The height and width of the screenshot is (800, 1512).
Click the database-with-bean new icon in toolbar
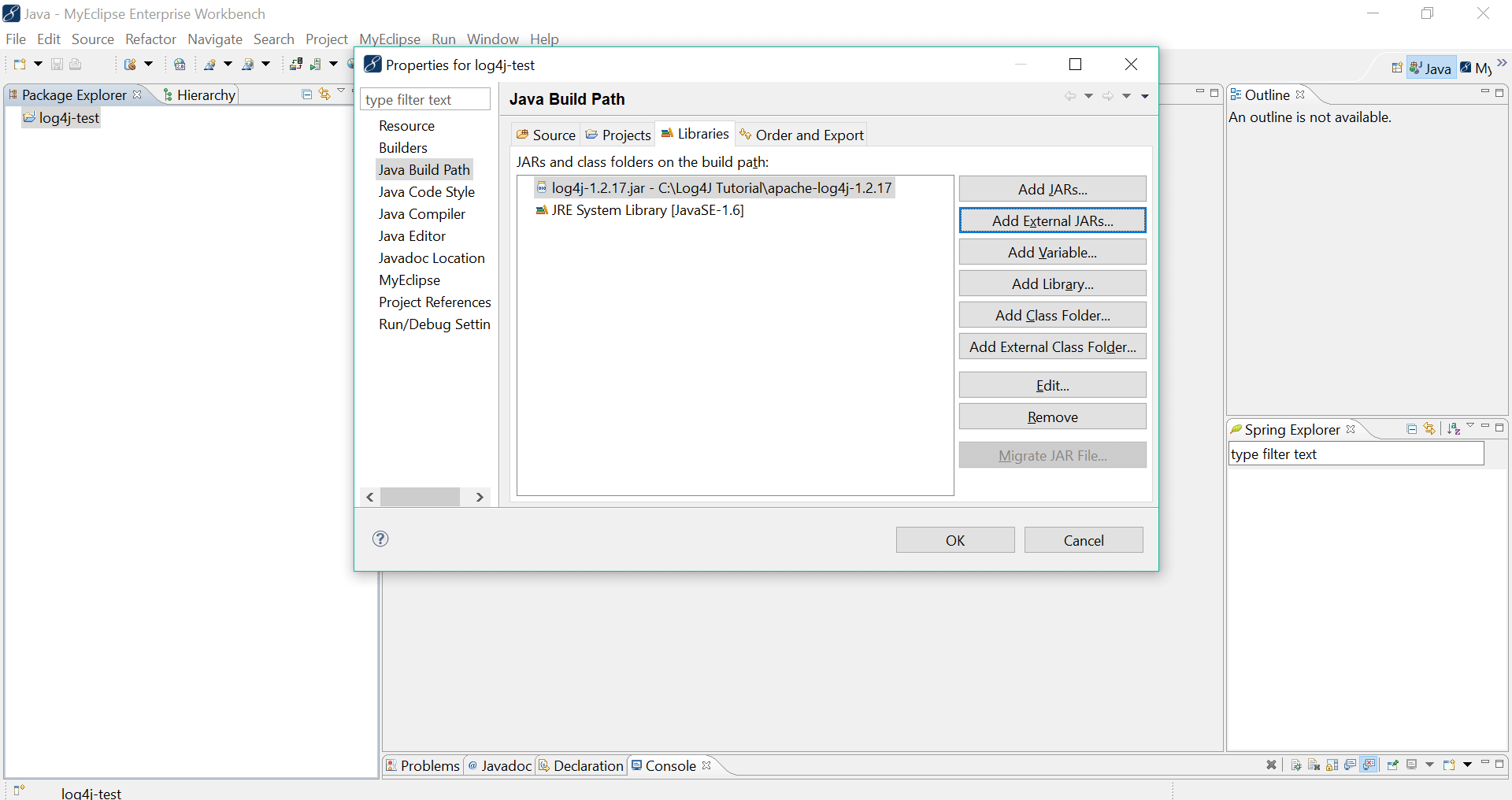tap(131, 65)
